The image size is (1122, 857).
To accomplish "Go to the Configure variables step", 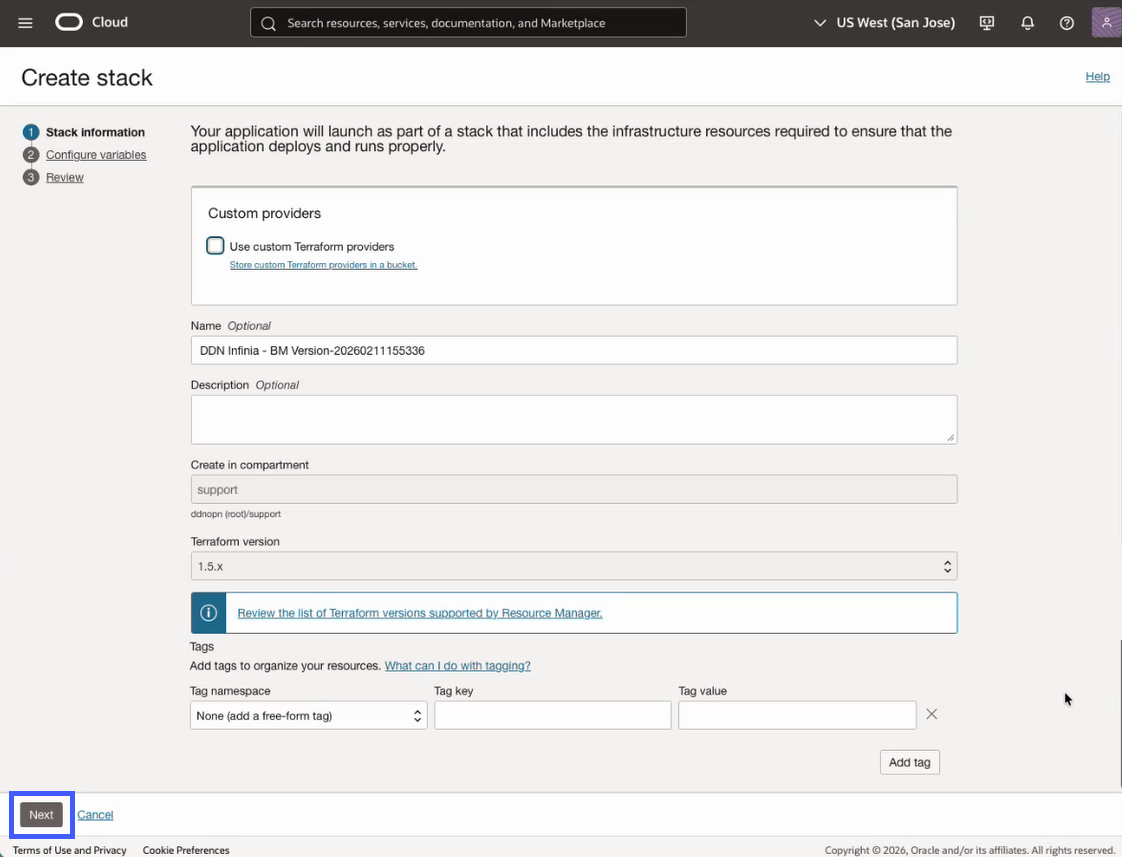I will point(95,154).
